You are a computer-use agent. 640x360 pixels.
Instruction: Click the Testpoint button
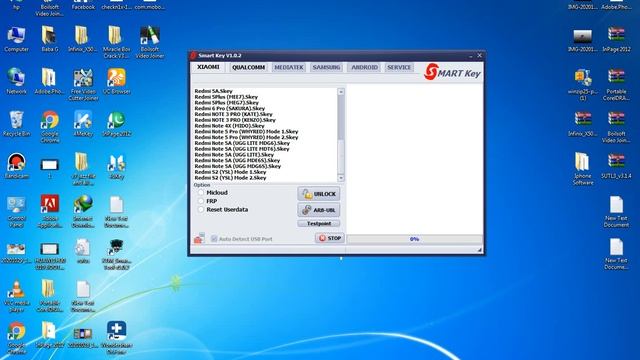point(319,223)
